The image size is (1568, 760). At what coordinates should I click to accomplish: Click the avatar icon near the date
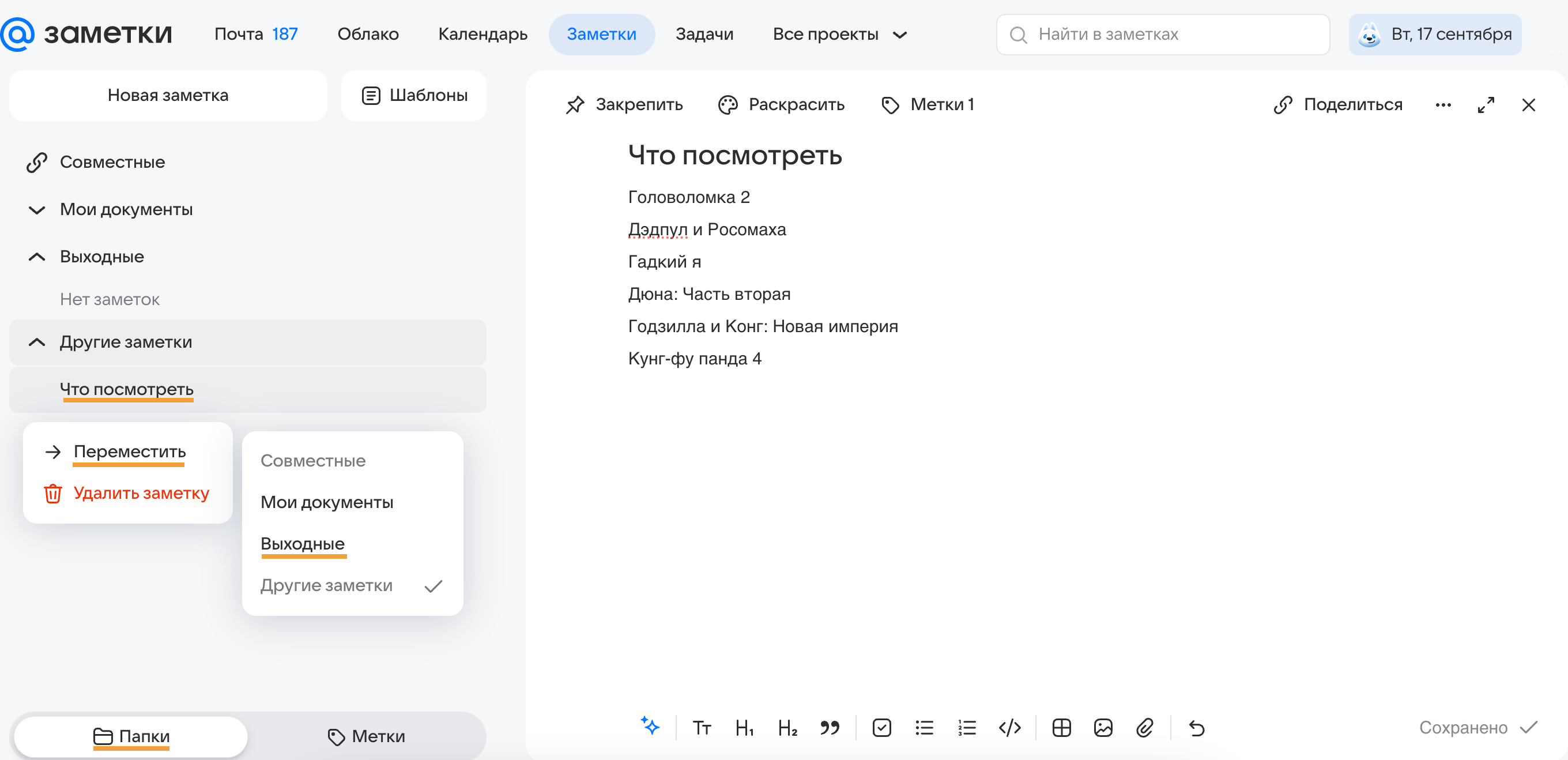[1369, 35]
